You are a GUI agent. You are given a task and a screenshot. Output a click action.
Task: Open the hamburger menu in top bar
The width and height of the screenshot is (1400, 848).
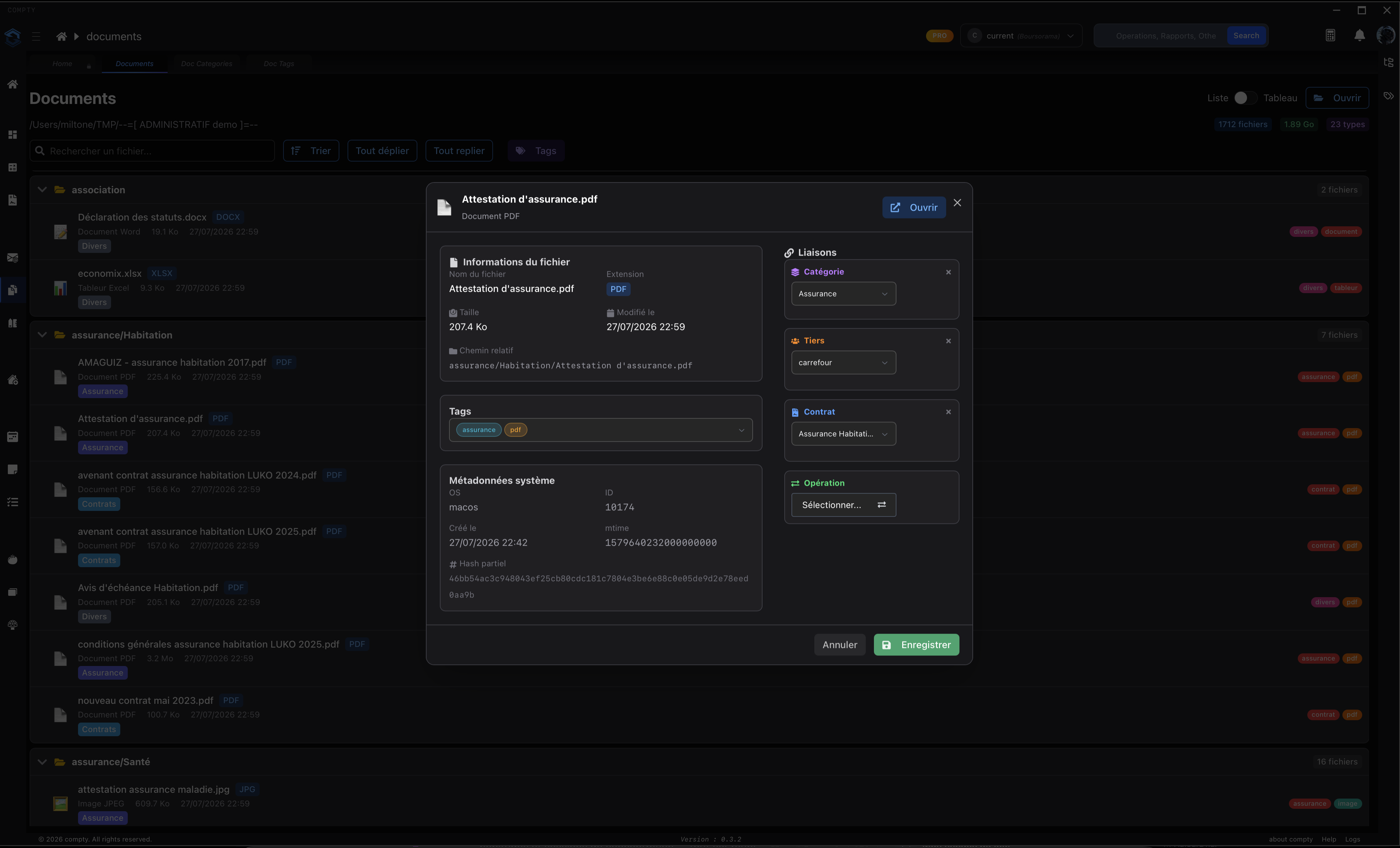click(x=36, y=36)
